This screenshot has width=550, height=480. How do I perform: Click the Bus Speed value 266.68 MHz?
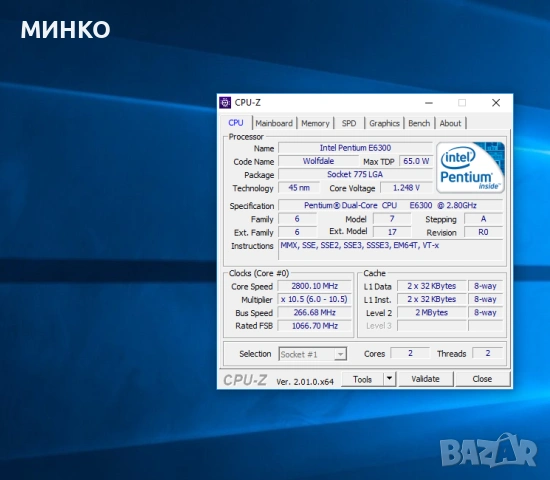(x=315, y=313)
